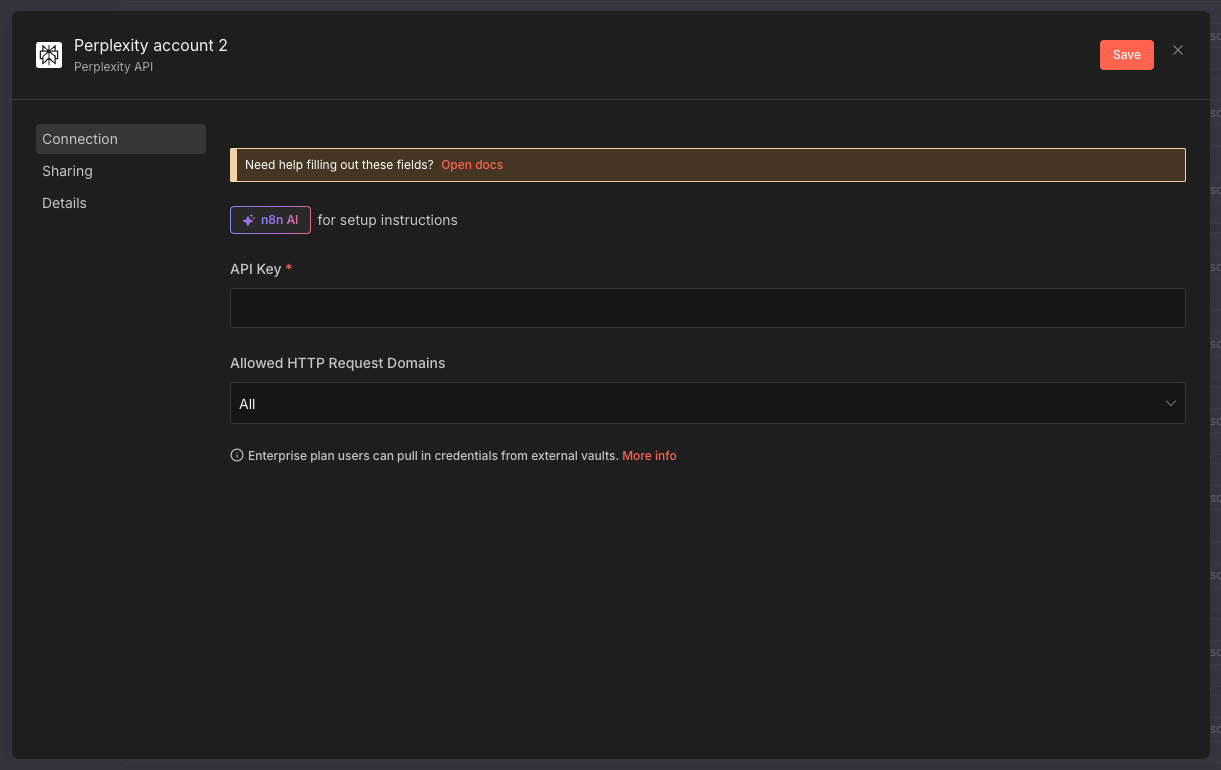Open docs link in the help banner
Viewport: 1221px width, 770px height.
pyautogui.click(x=472, y=165)
